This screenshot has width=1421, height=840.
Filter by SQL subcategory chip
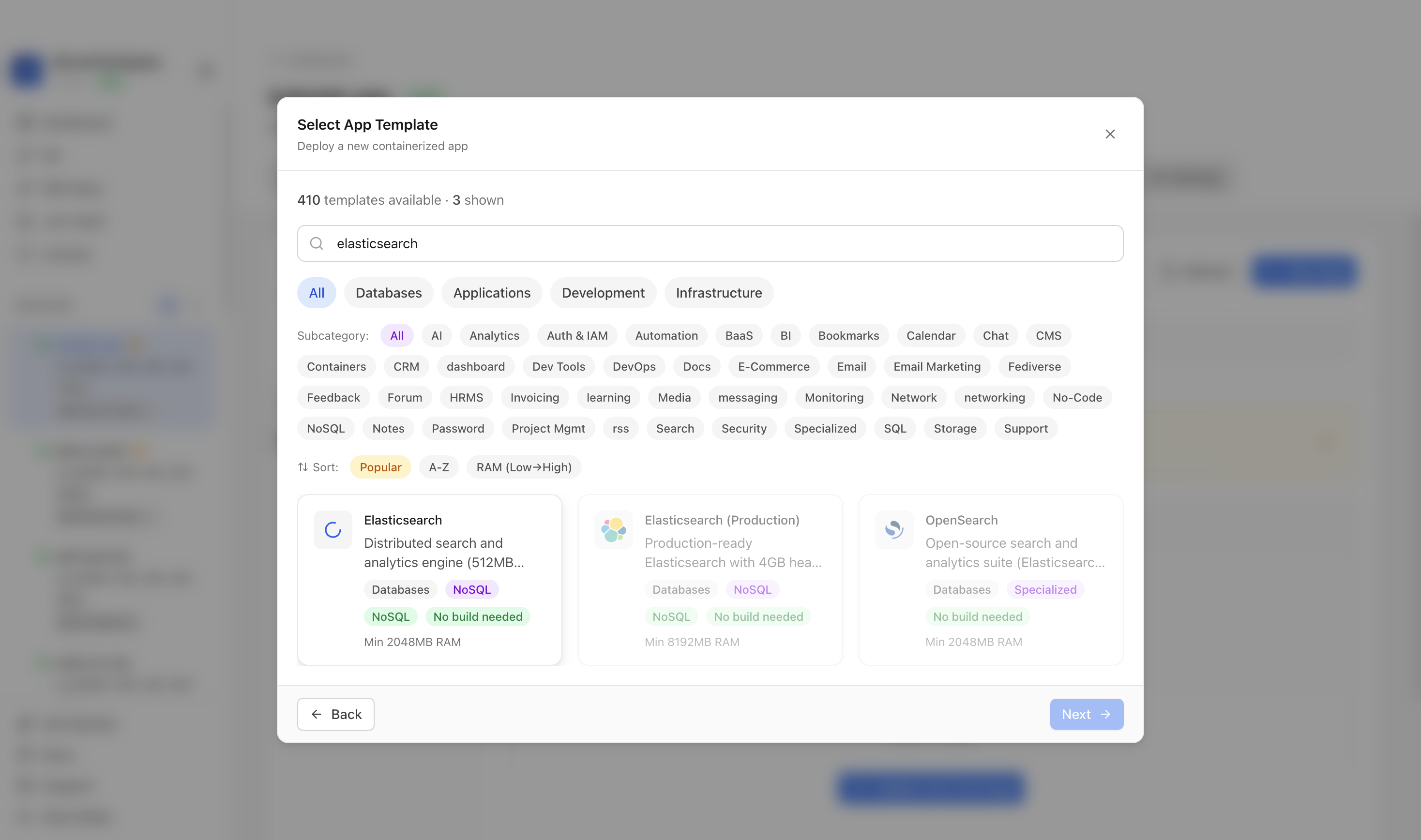[x=895, y=429]
